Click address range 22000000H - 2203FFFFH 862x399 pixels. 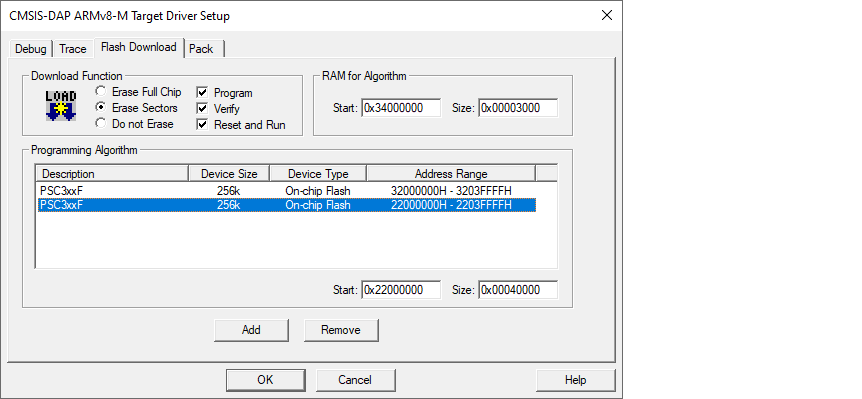[x=451, y=205]
